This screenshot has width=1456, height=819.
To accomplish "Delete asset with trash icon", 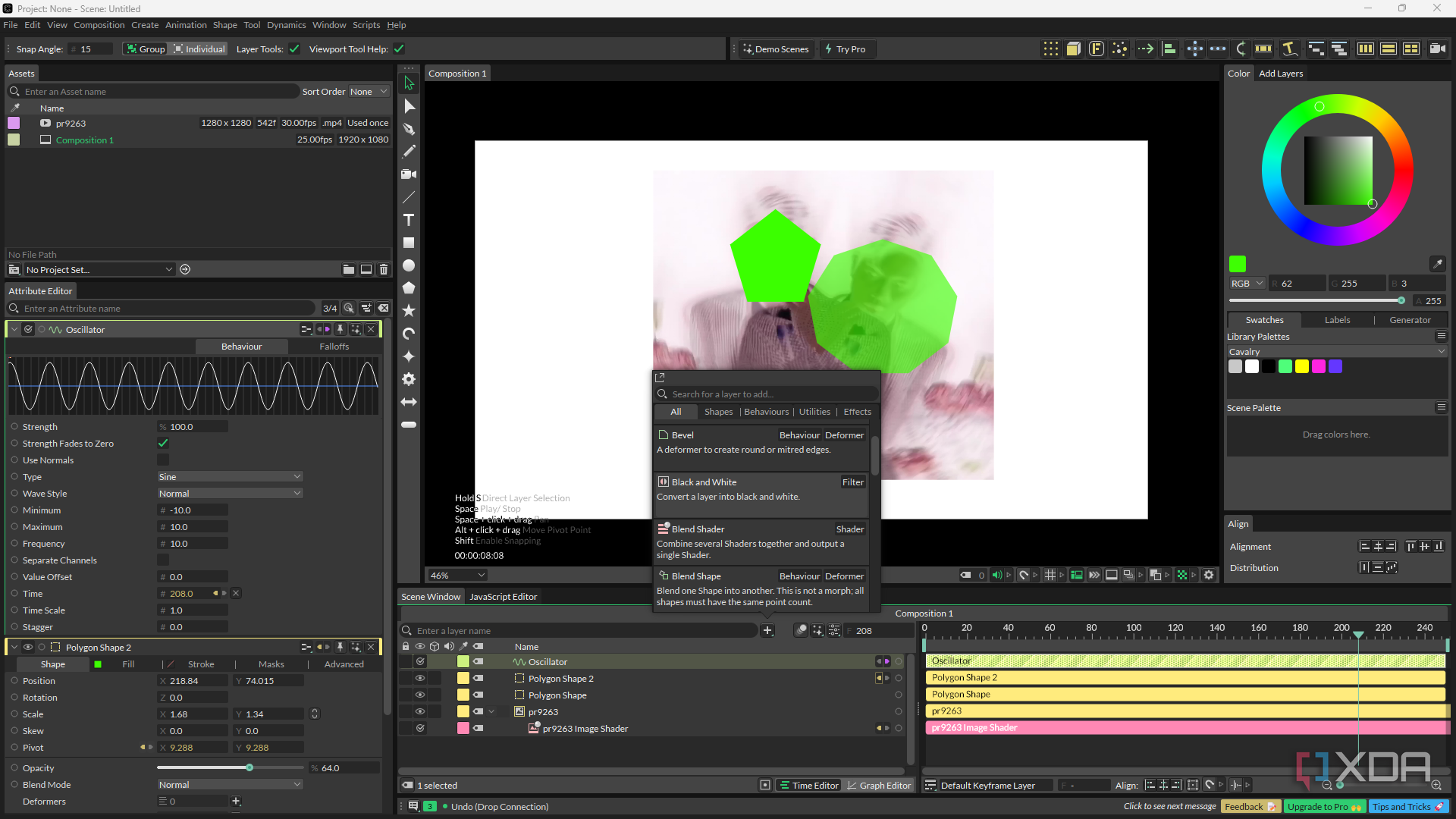I will coord(384,269).
